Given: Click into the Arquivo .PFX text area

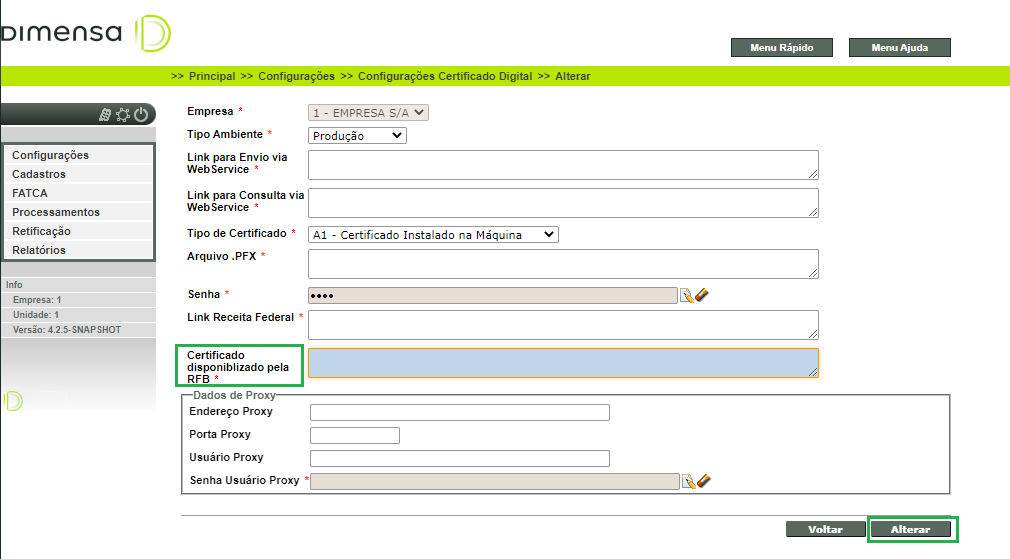Looking at the screenshot, I should point(564,264).
